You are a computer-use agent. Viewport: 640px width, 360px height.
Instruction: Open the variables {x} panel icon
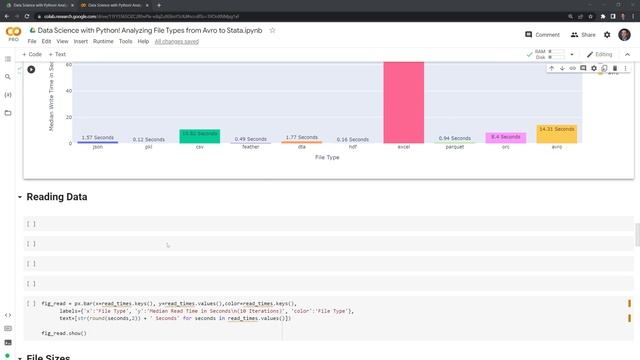[8, 95]
